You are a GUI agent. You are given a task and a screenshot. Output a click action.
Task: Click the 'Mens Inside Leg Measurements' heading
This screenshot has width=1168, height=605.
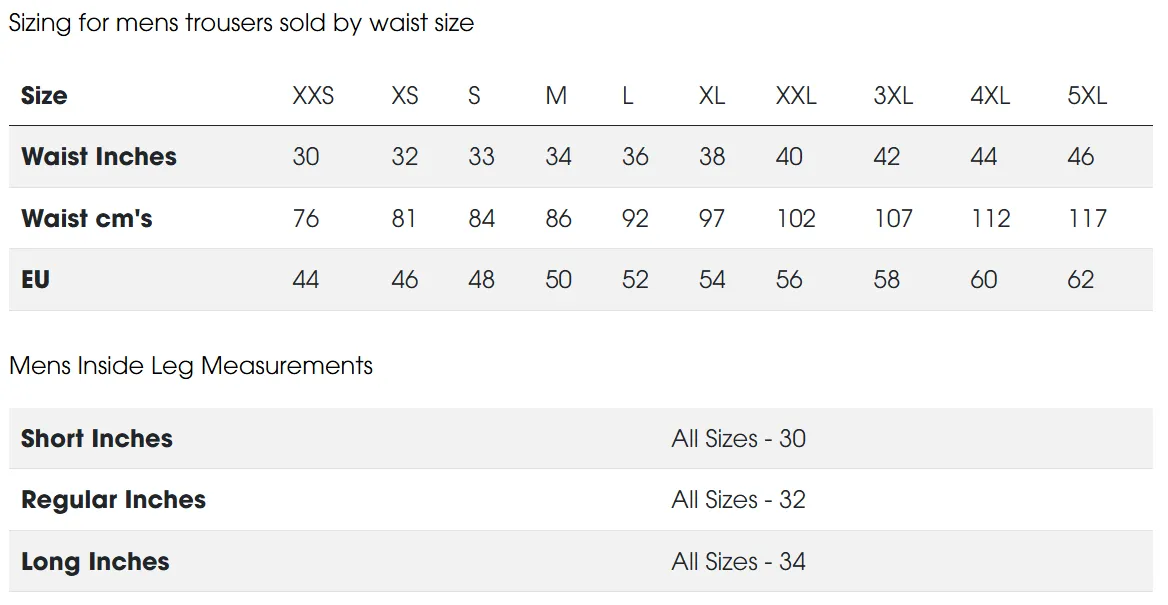[191, 366]
